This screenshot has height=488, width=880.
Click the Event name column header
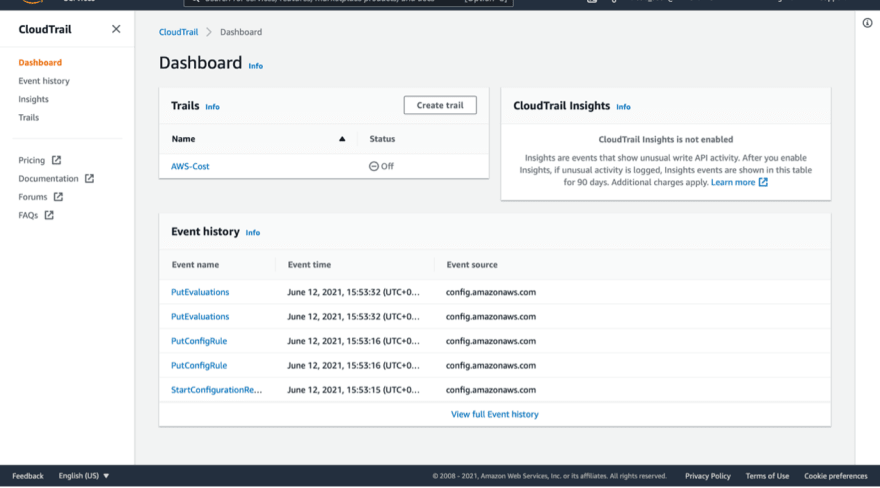[x=195, y=265]
